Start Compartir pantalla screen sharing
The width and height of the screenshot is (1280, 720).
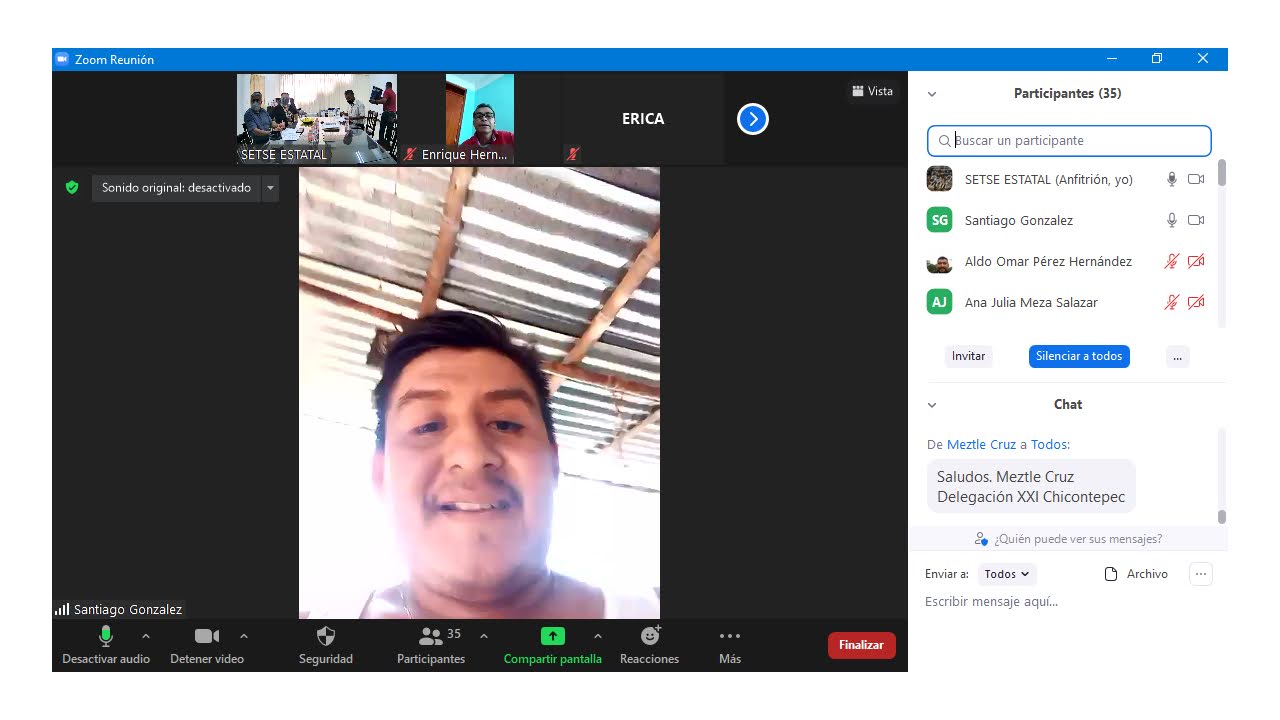[x=553, y=645]
